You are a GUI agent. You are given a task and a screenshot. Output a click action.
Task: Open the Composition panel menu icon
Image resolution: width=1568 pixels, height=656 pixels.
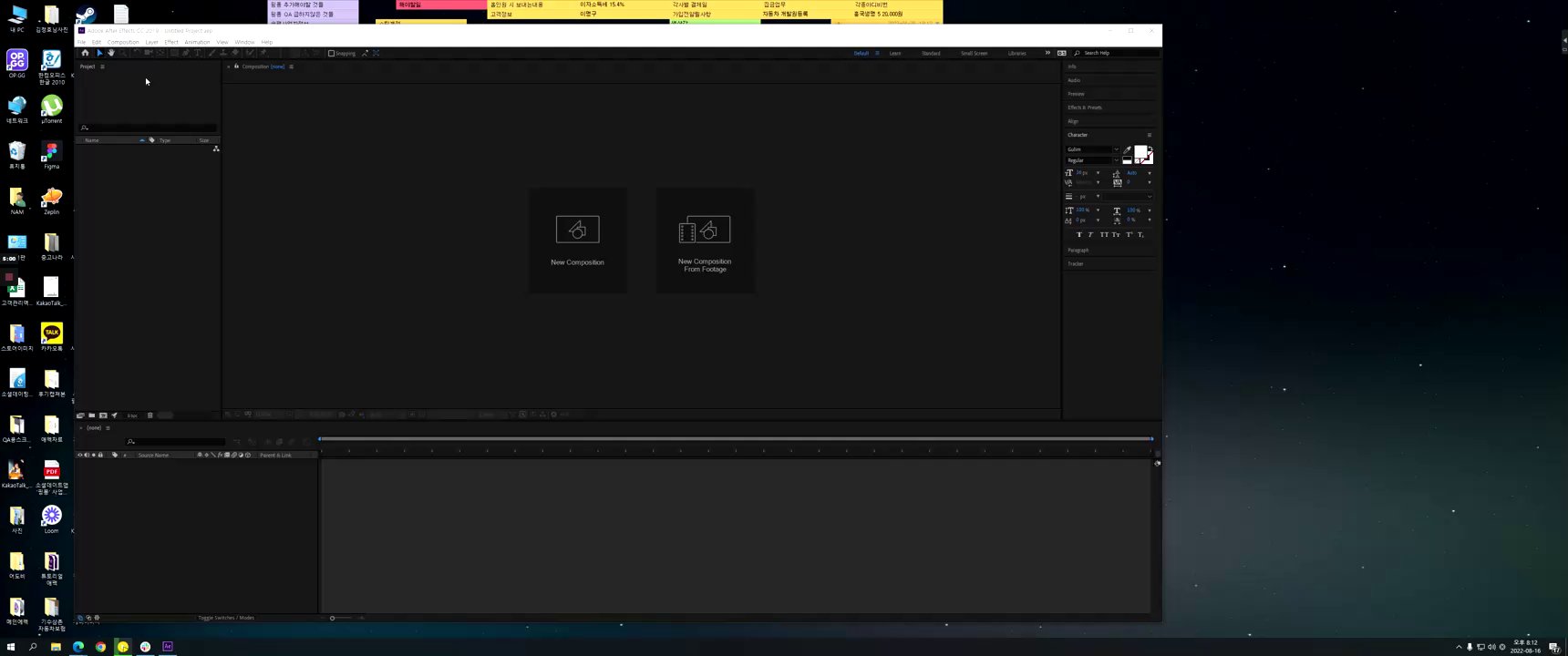click(291, 67)
